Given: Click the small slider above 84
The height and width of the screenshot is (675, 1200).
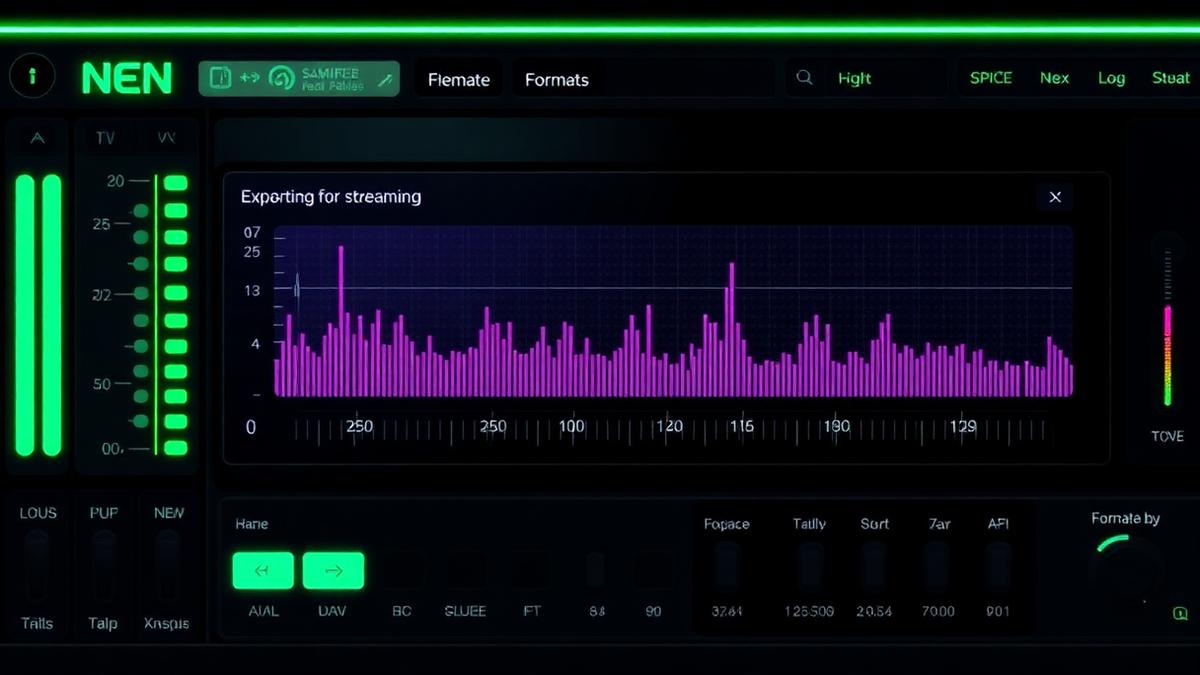Looking at the screenshot, I should 595,570.
